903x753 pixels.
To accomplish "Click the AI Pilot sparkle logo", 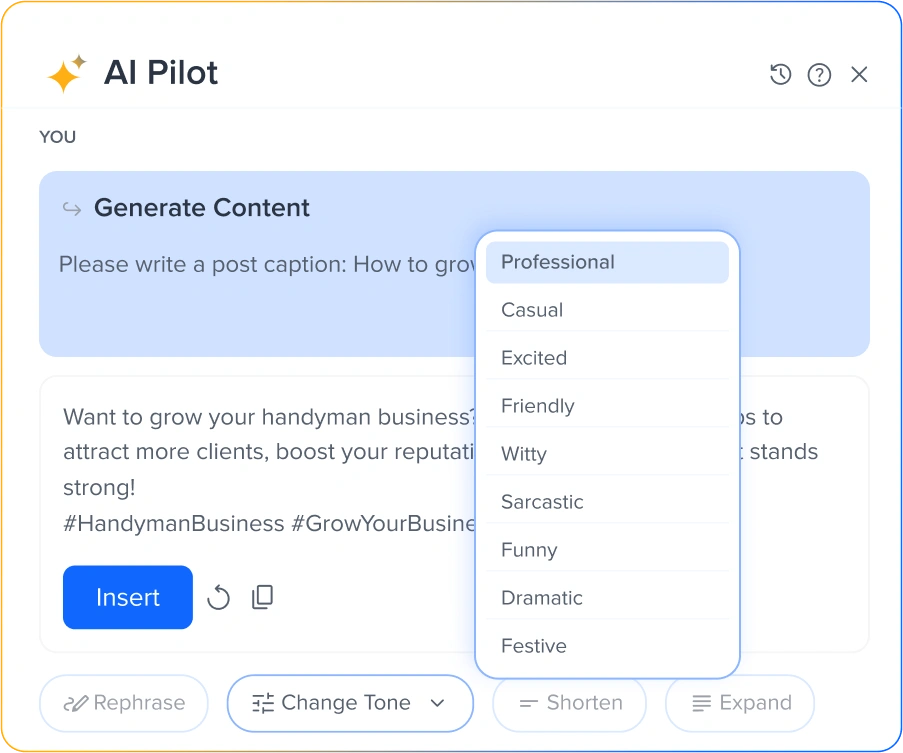I will pos(66,74).
